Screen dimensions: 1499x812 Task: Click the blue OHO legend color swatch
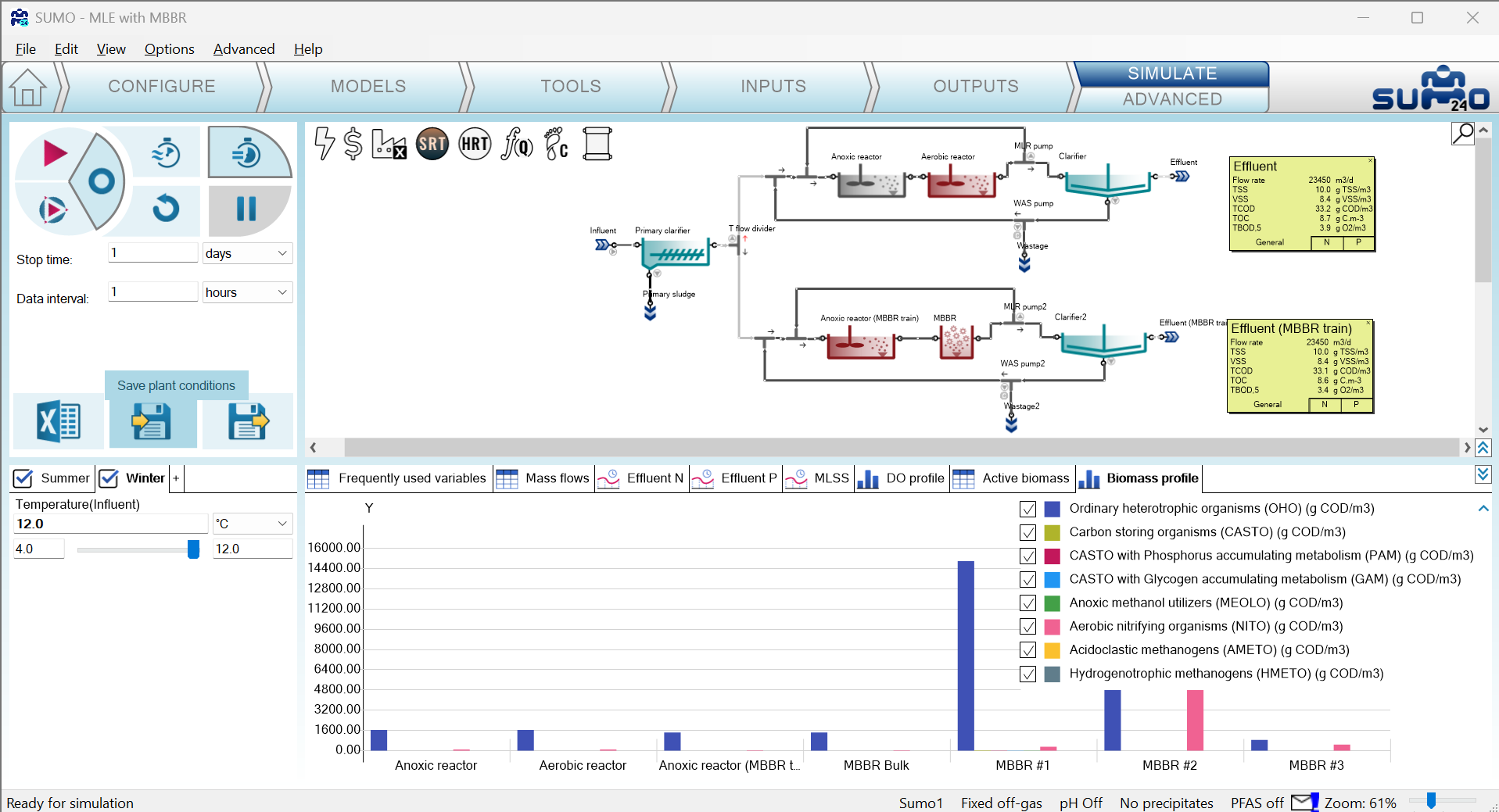pos(1053,509)
